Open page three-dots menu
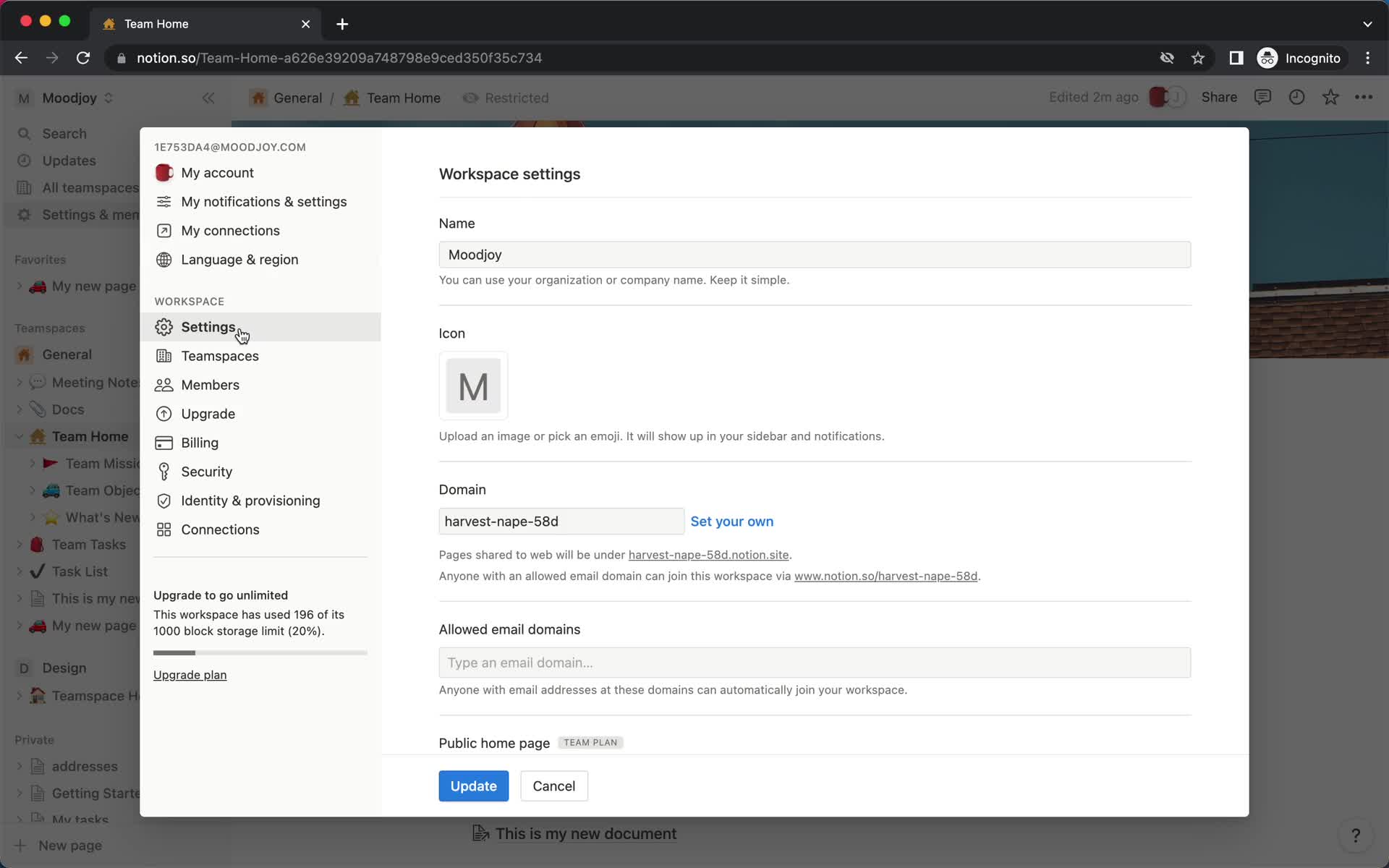 tap(1364, 97)
